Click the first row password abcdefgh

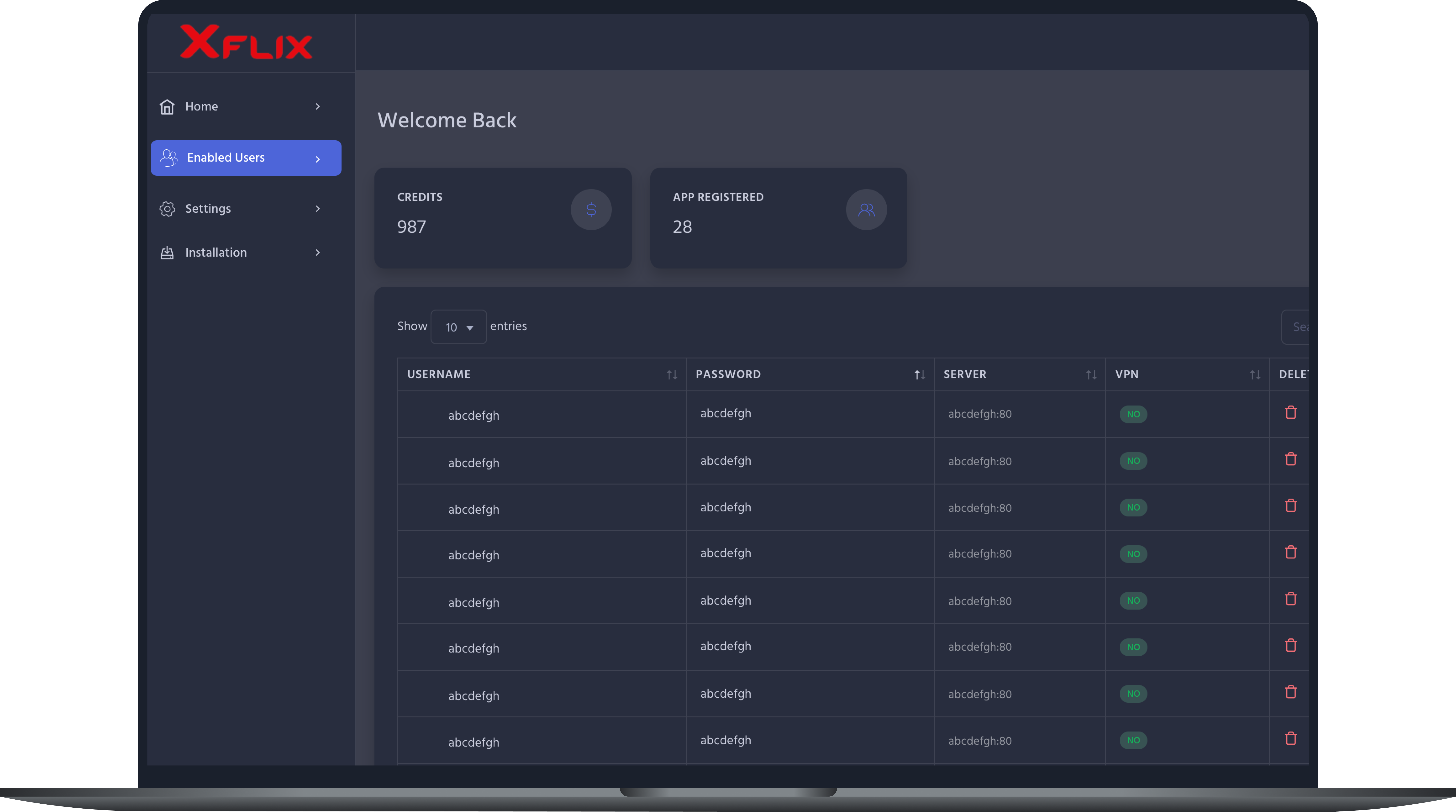point(726,414)
